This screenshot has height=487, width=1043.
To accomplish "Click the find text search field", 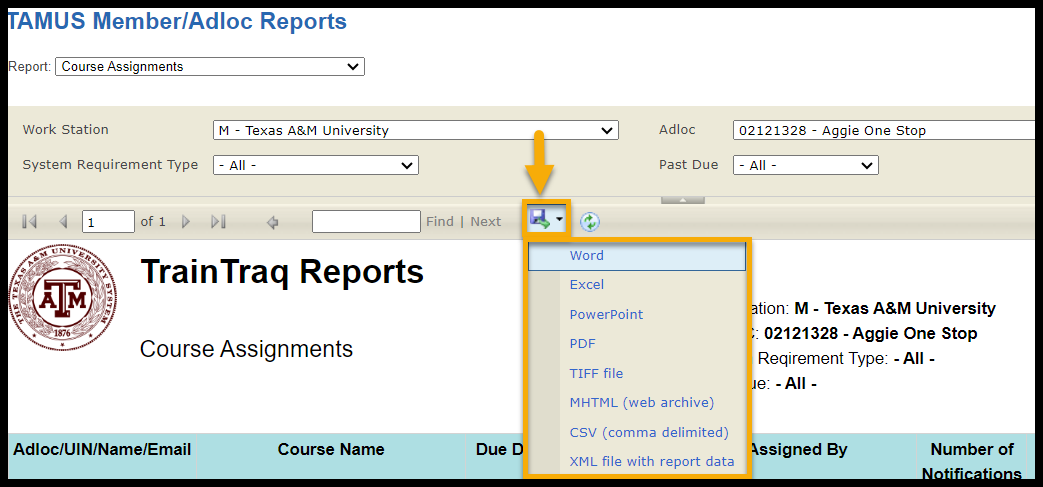I will [366, 222].
